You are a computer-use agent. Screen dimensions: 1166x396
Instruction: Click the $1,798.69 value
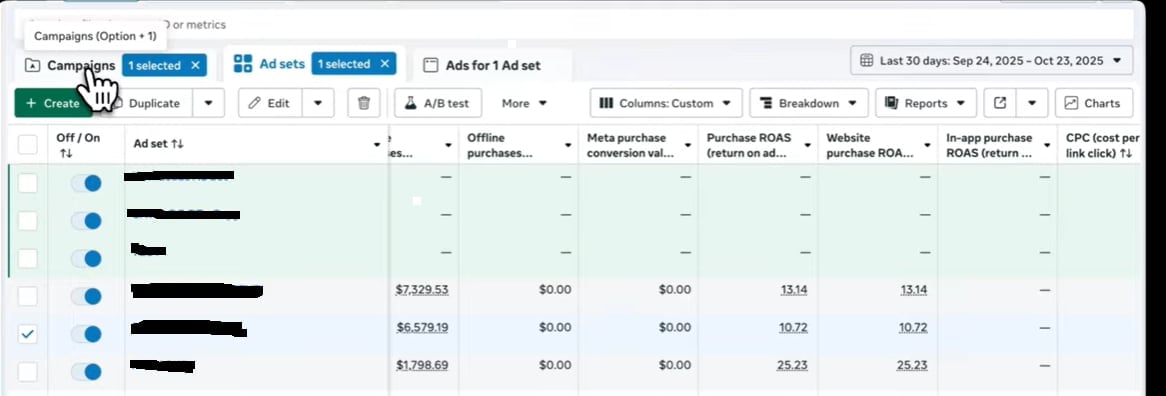tap(422, 365)
